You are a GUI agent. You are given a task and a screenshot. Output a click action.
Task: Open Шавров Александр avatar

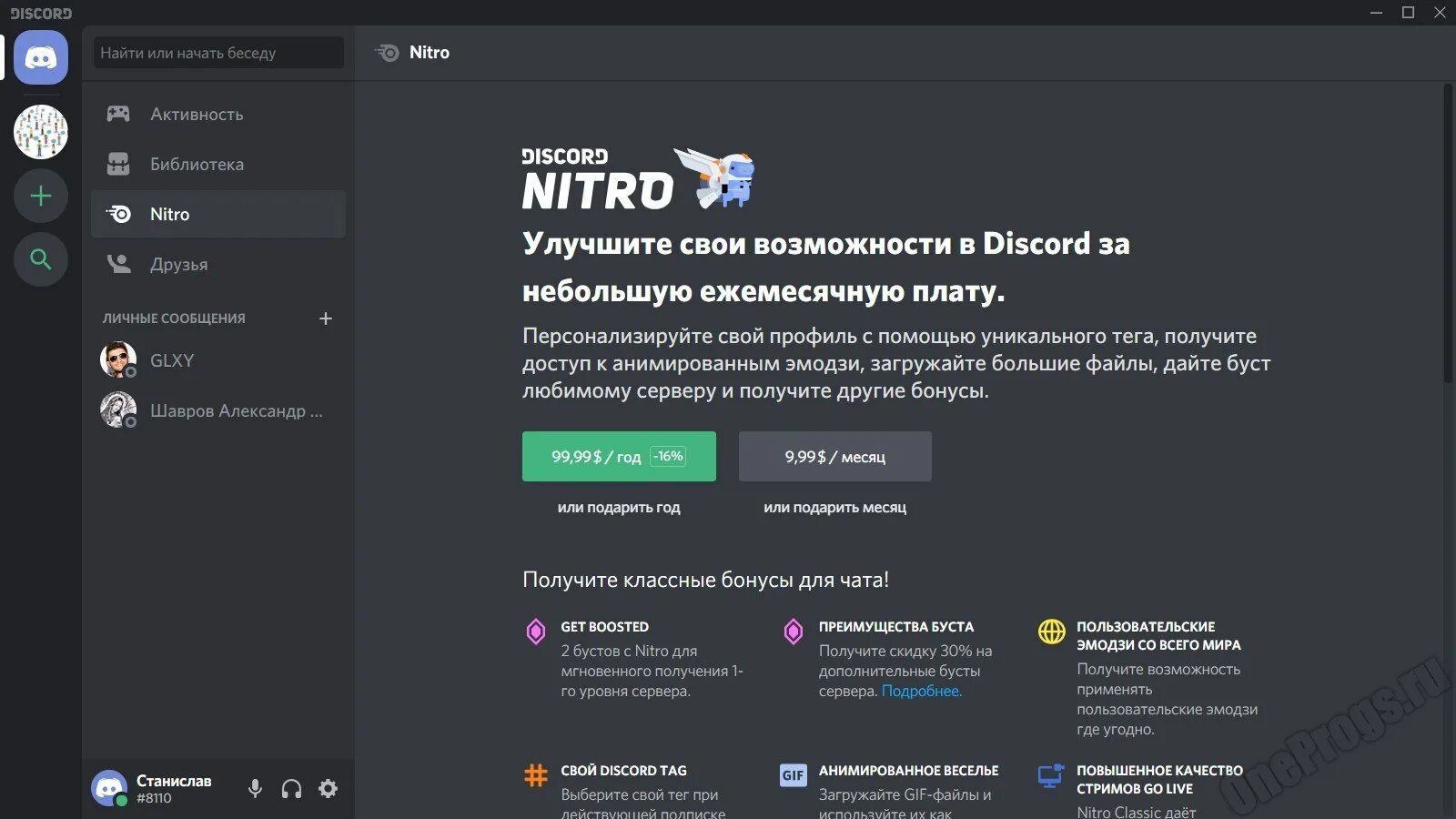pos(118,410)
